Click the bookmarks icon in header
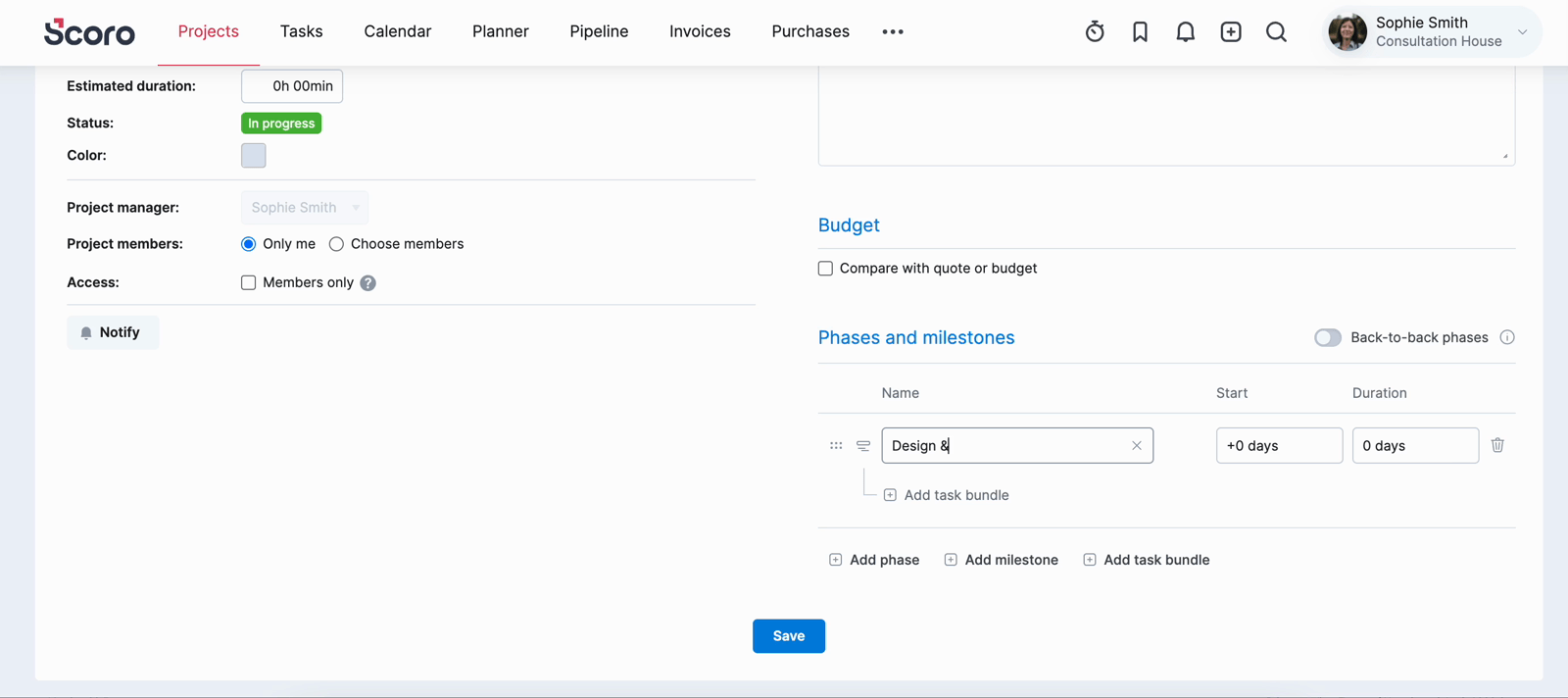Viewport: 1568px width, 698px height. pyautogui.click(x=1140, y=31)
